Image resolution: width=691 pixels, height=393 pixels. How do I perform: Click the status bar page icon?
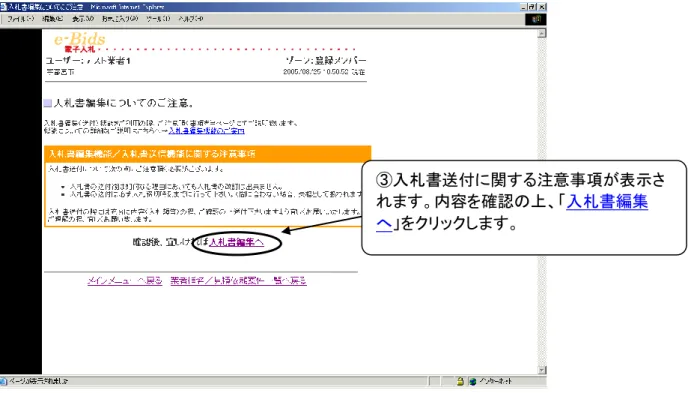4,381
